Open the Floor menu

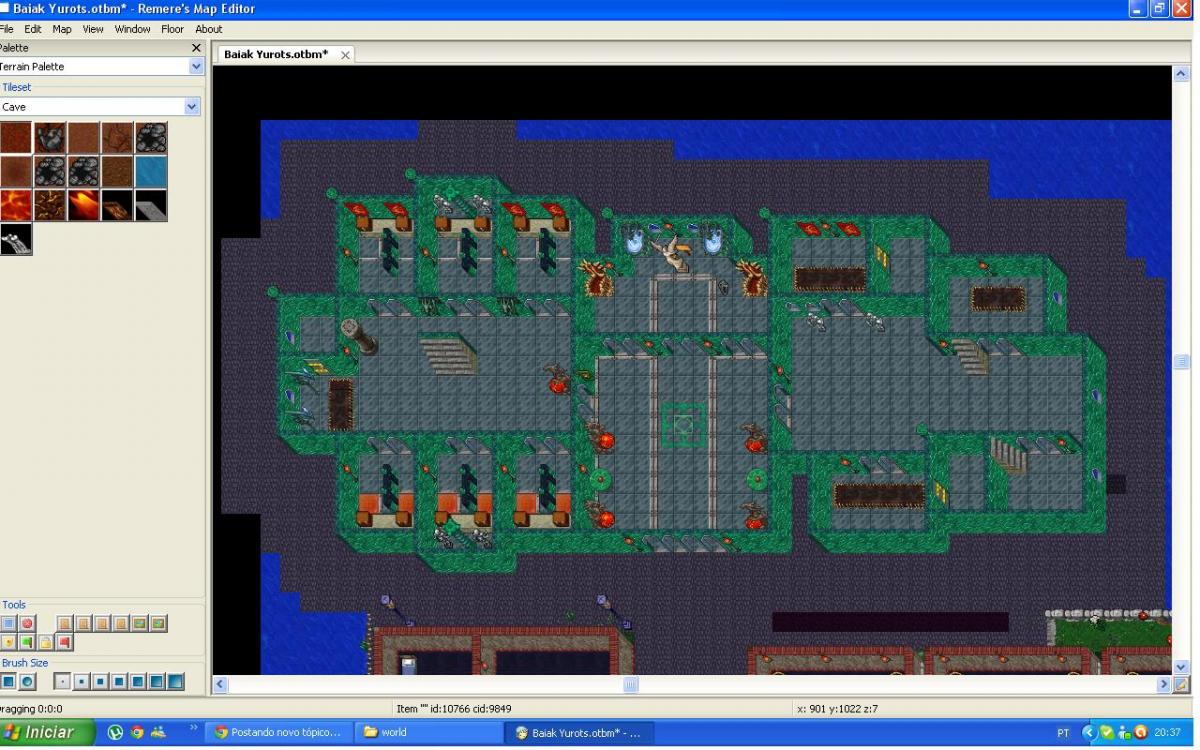[172, 29]
